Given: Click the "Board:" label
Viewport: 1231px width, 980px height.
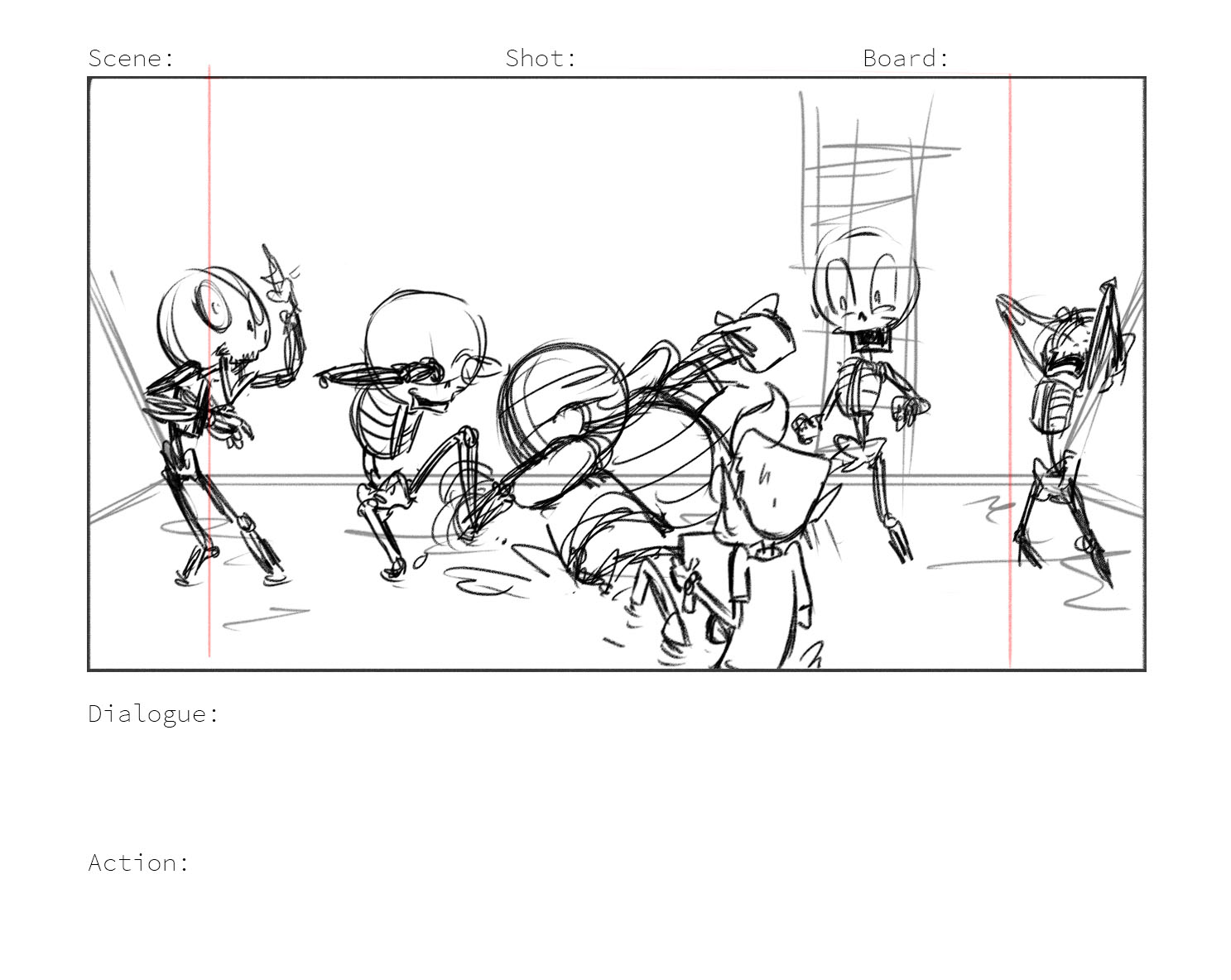Looking at the screenshot, I should pyautogui.click(x=906, y=58).
